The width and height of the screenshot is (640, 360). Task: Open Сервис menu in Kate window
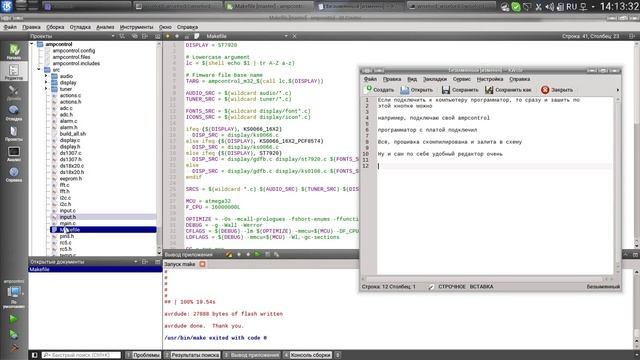[462, 79]
